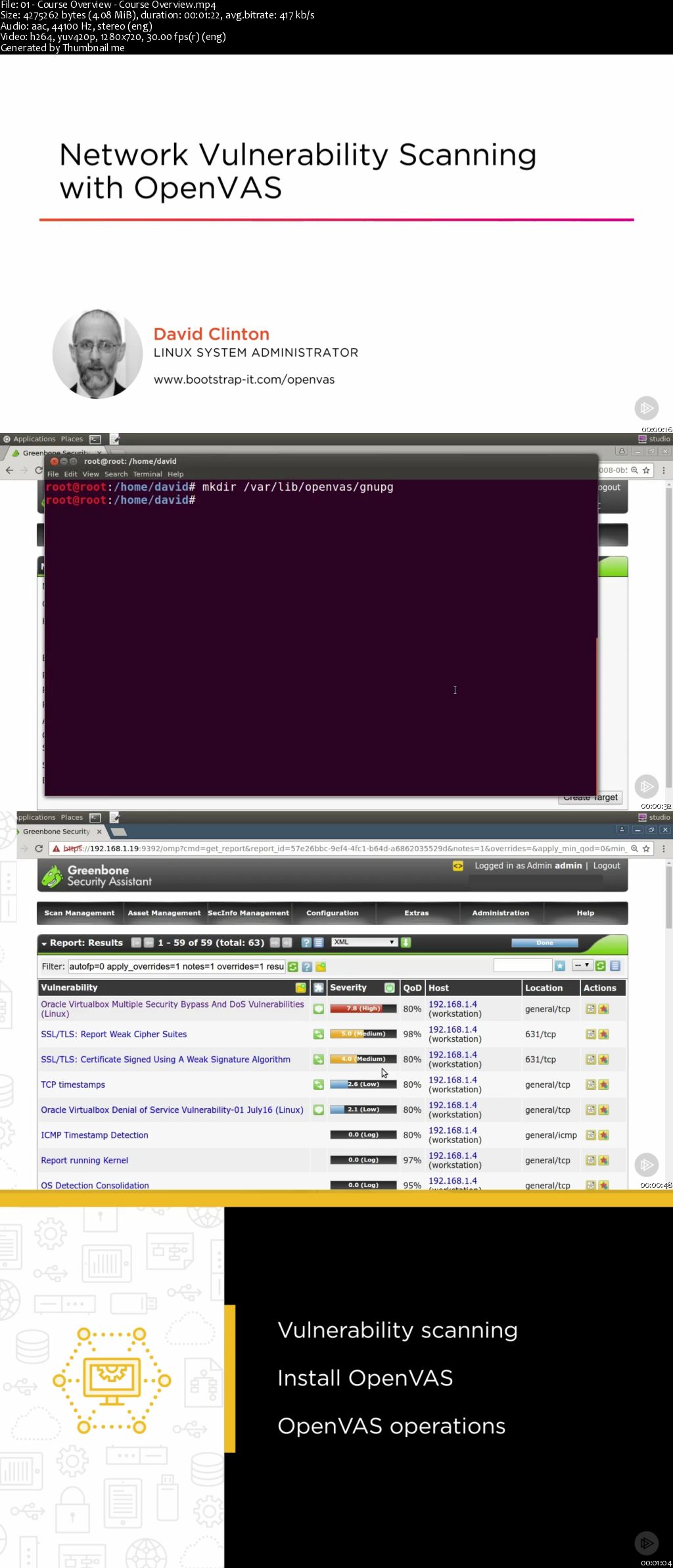Open the XML report format dropdown
The height and width of the screenshot is (1568, 673).
[365, 942]
